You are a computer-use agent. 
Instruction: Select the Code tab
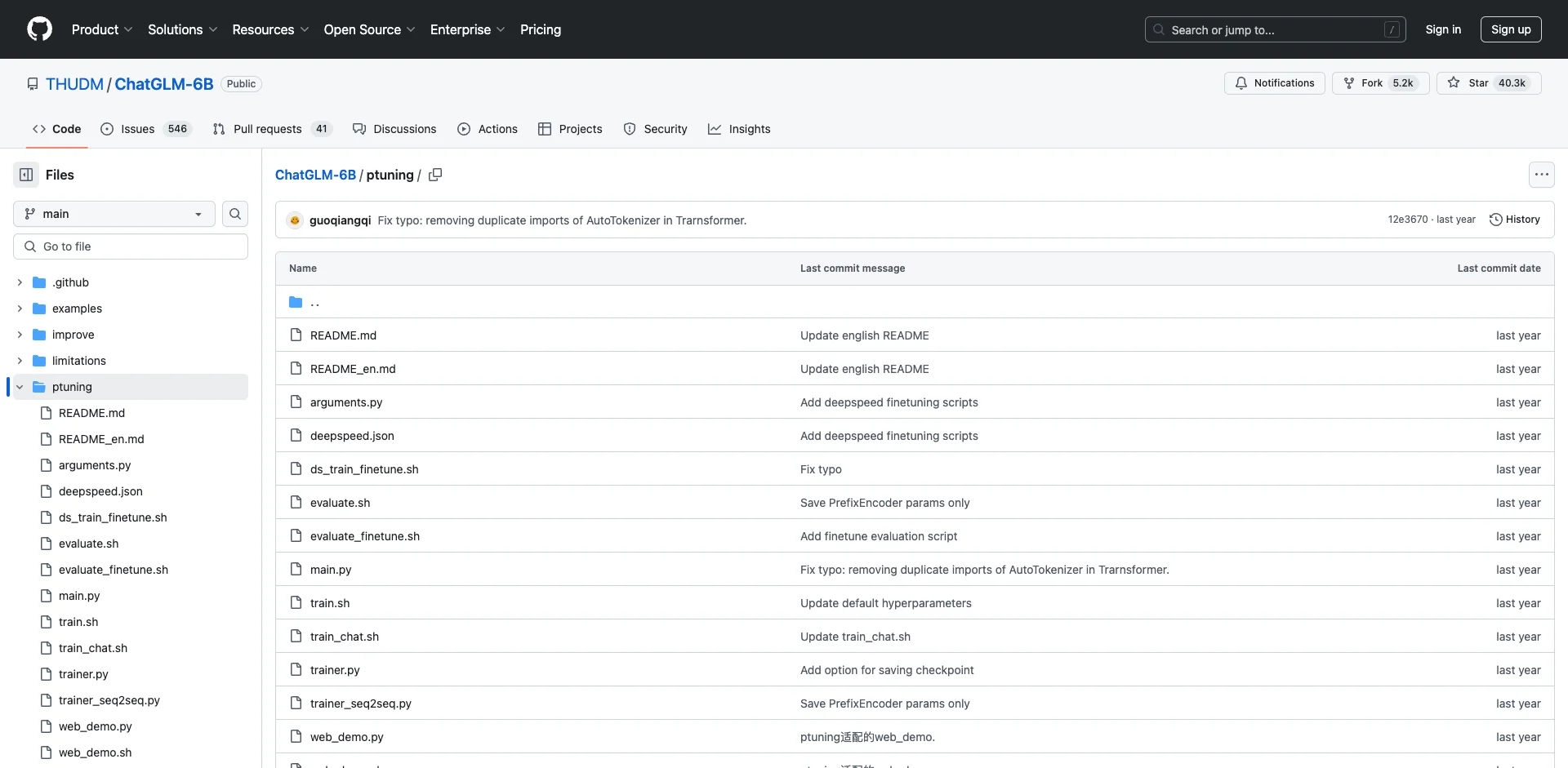coord(57,129)
